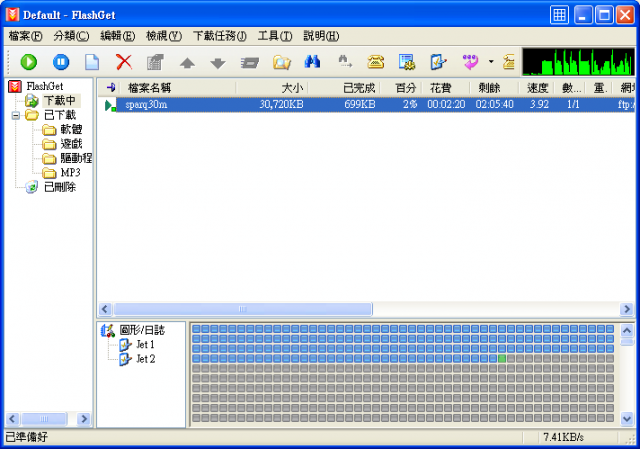
Task: Open the 編輯(E) menu
Action: (118, 36)
